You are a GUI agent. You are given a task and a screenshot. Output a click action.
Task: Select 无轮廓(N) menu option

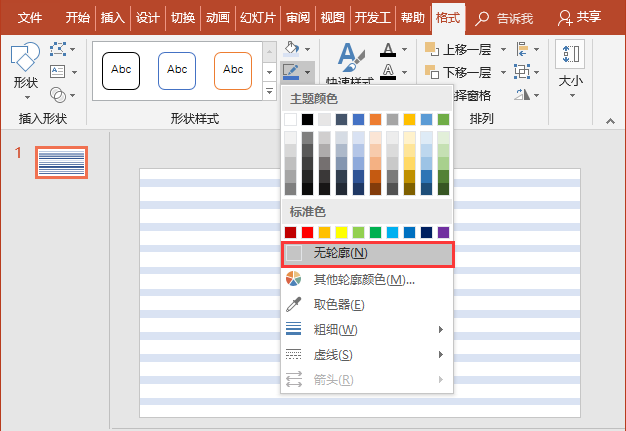pos(367,254)
